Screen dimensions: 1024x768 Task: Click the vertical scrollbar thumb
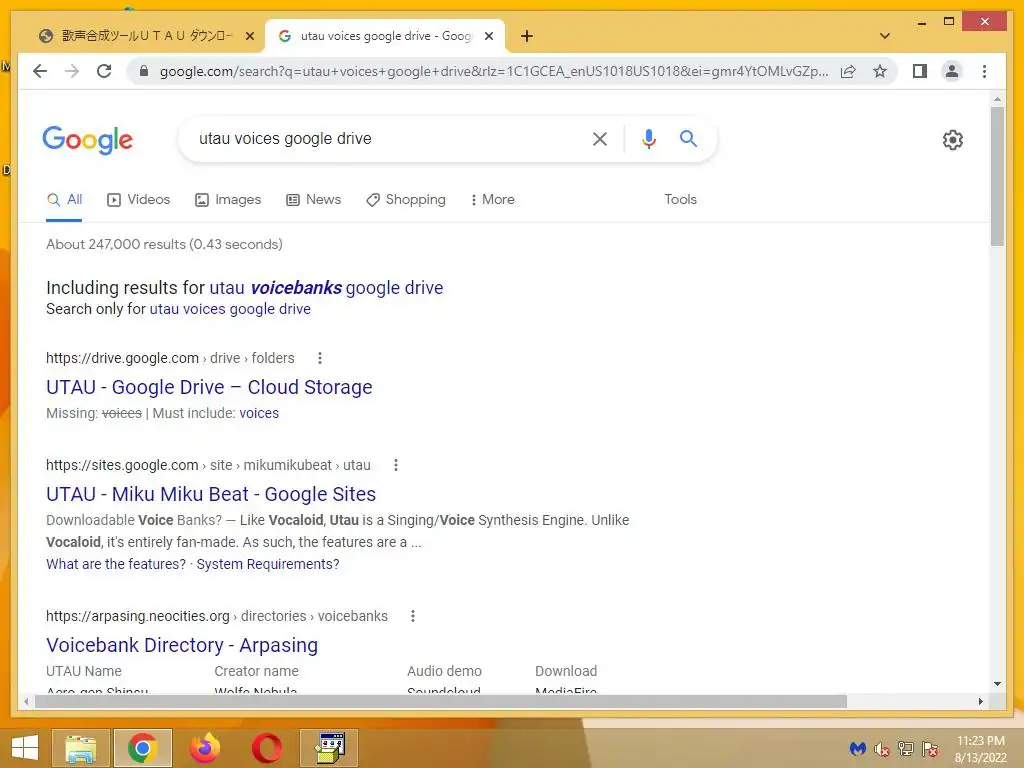[997, 176]
